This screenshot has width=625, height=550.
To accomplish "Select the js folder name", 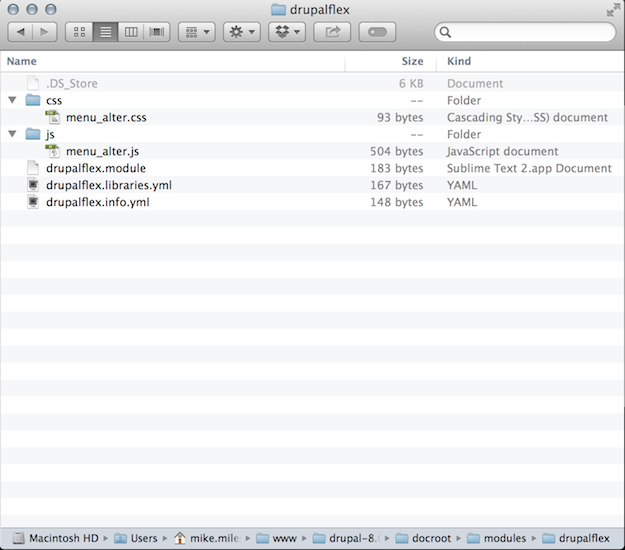I will (50, 135).
